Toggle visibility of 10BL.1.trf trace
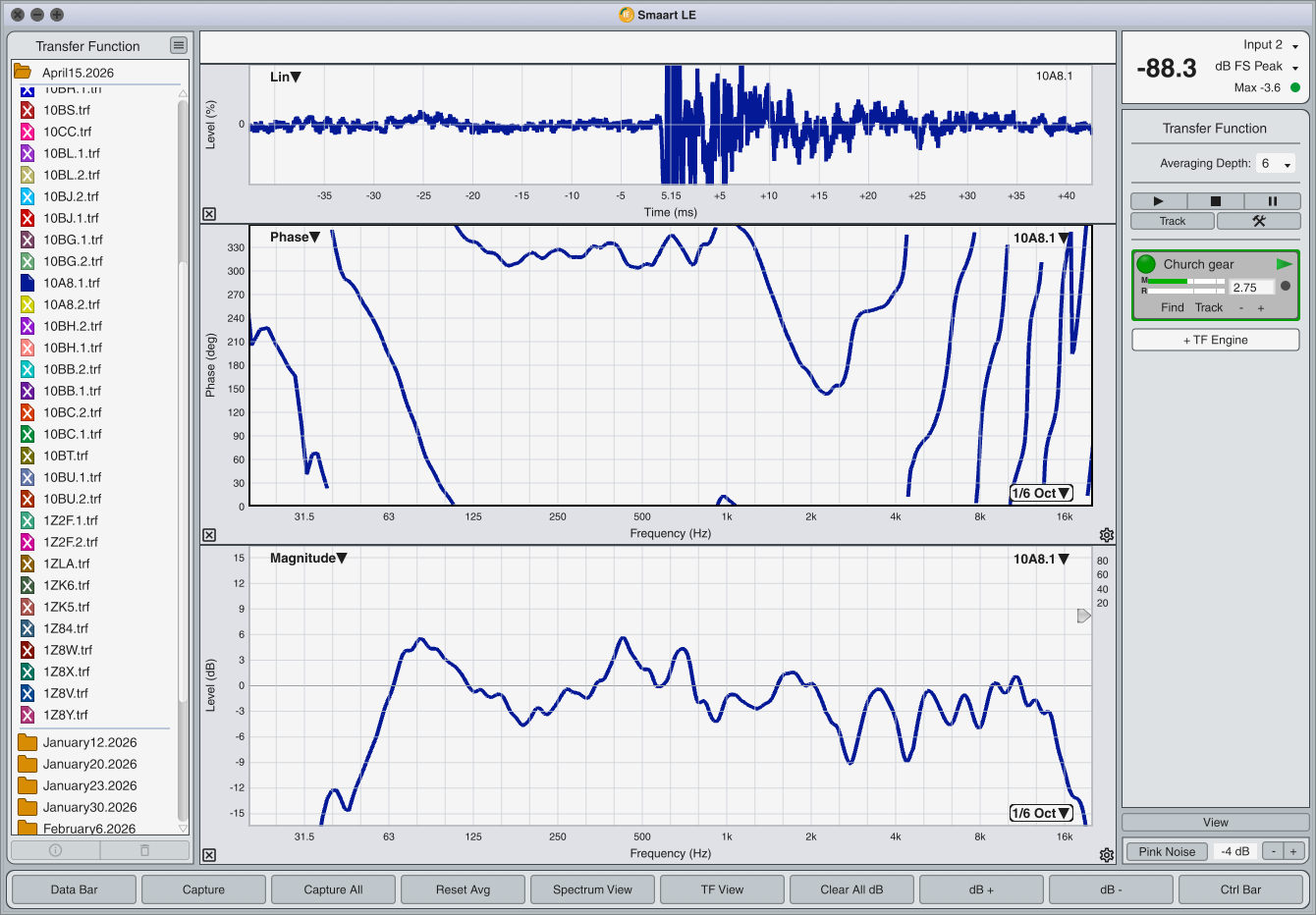The image size is (1316, 915). pyautogui.click(x=27, y=153)
